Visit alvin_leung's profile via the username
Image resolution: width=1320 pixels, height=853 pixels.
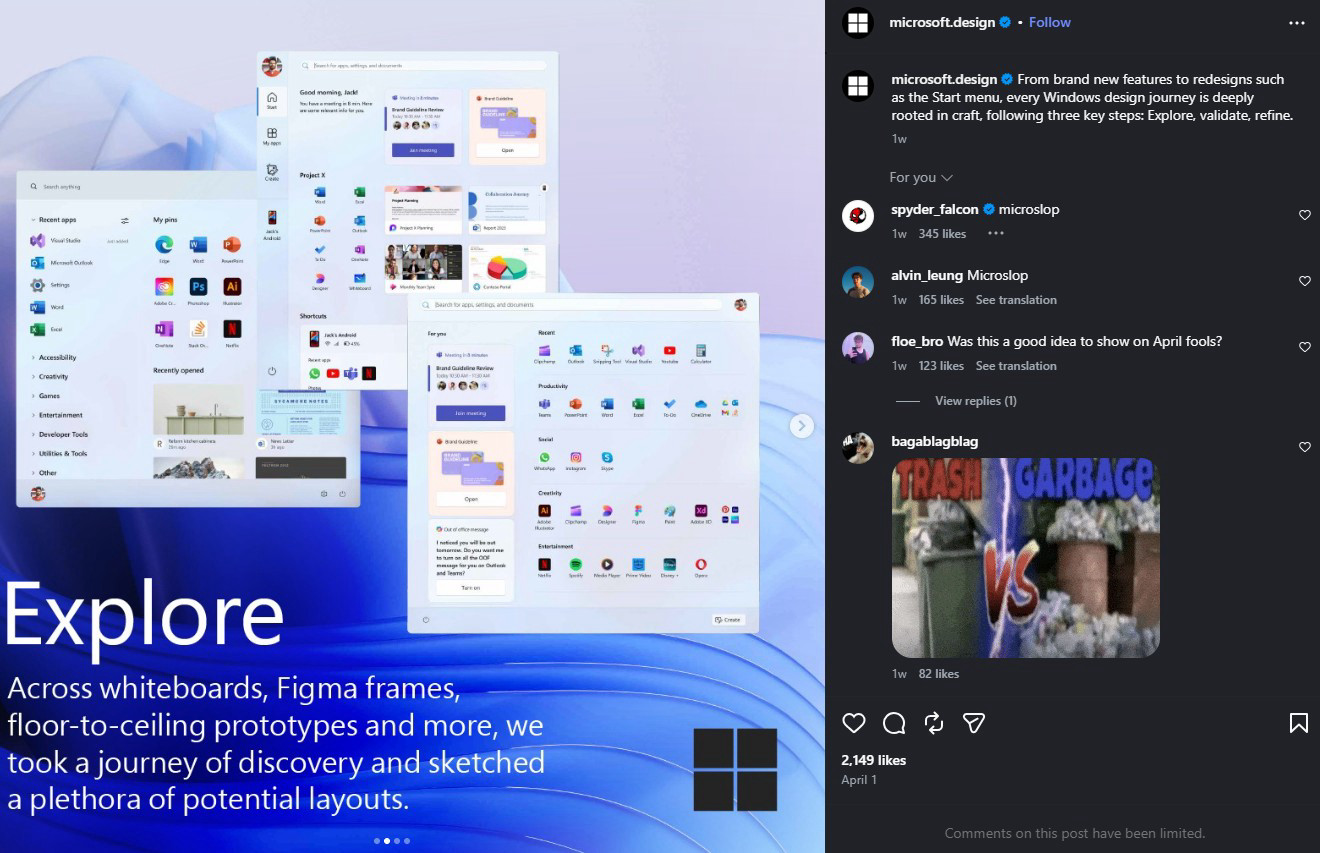tap(927, 275)
